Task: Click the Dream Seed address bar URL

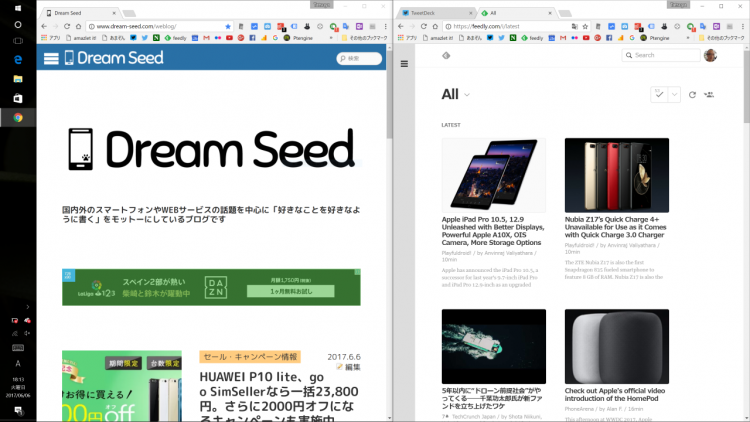Action: point(136,26)
